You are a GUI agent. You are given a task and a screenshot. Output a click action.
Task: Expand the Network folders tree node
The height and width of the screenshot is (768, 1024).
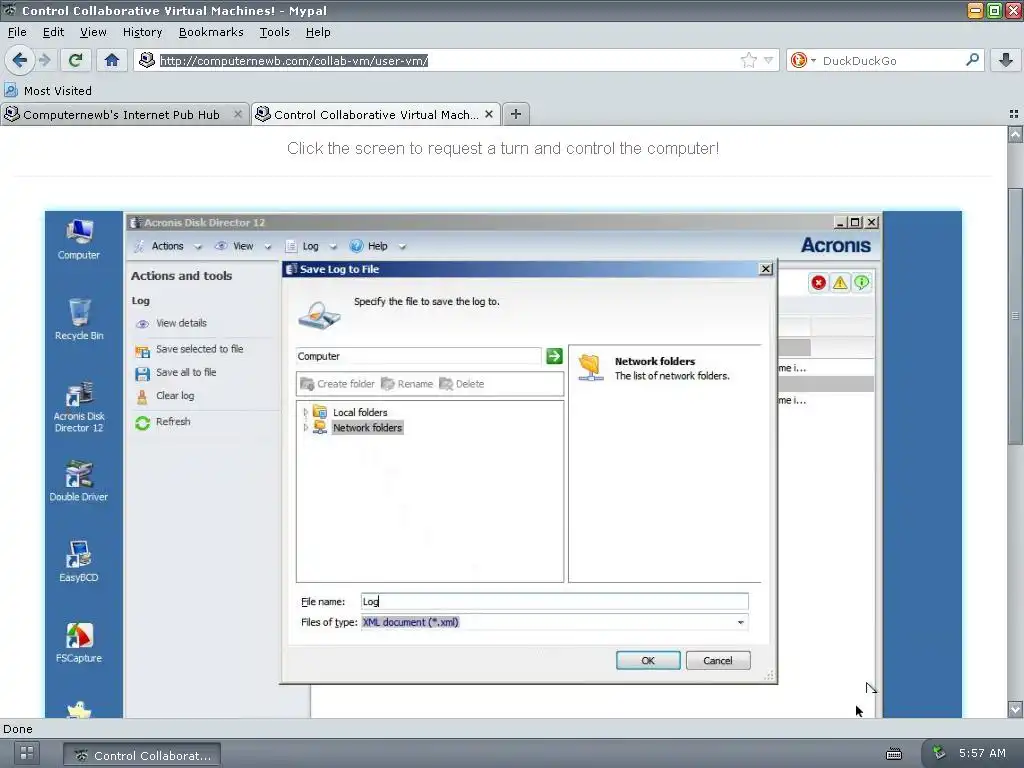(x=305, y=428)
